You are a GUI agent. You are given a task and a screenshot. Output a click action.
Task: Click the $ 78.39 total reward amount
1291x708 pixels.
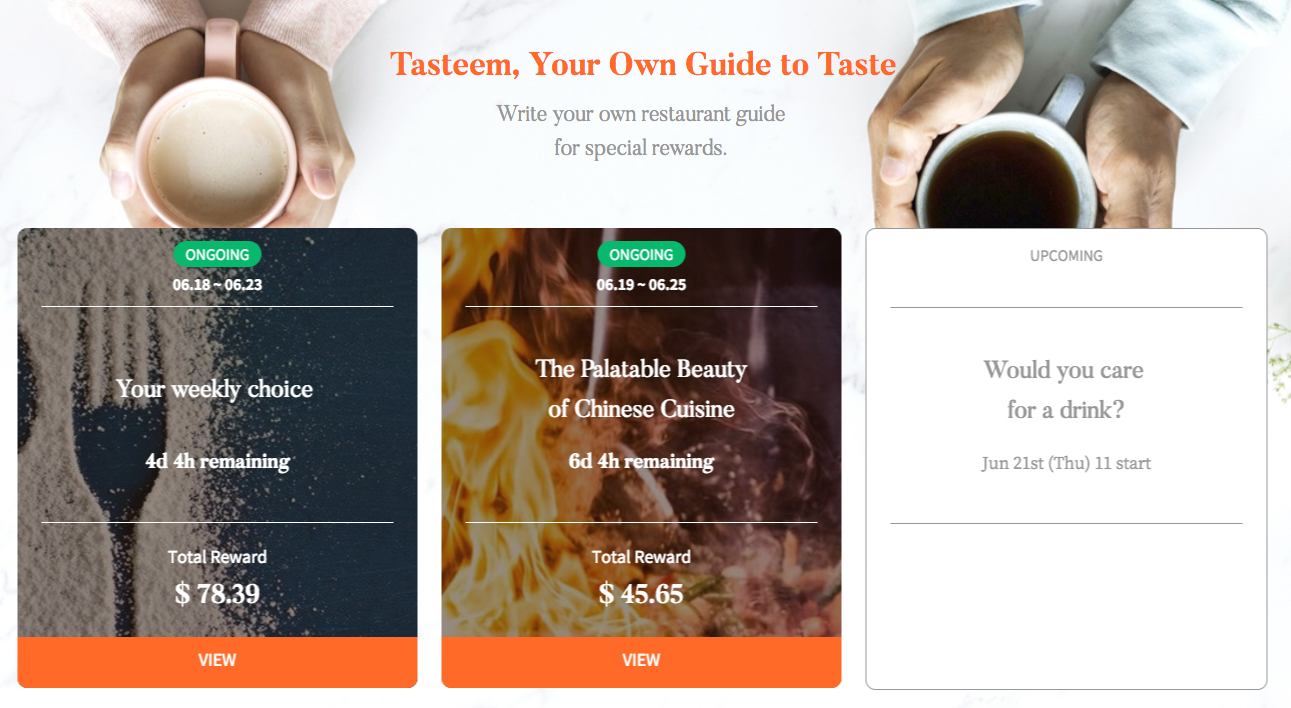pyautogui.click(x=217, y=594)
